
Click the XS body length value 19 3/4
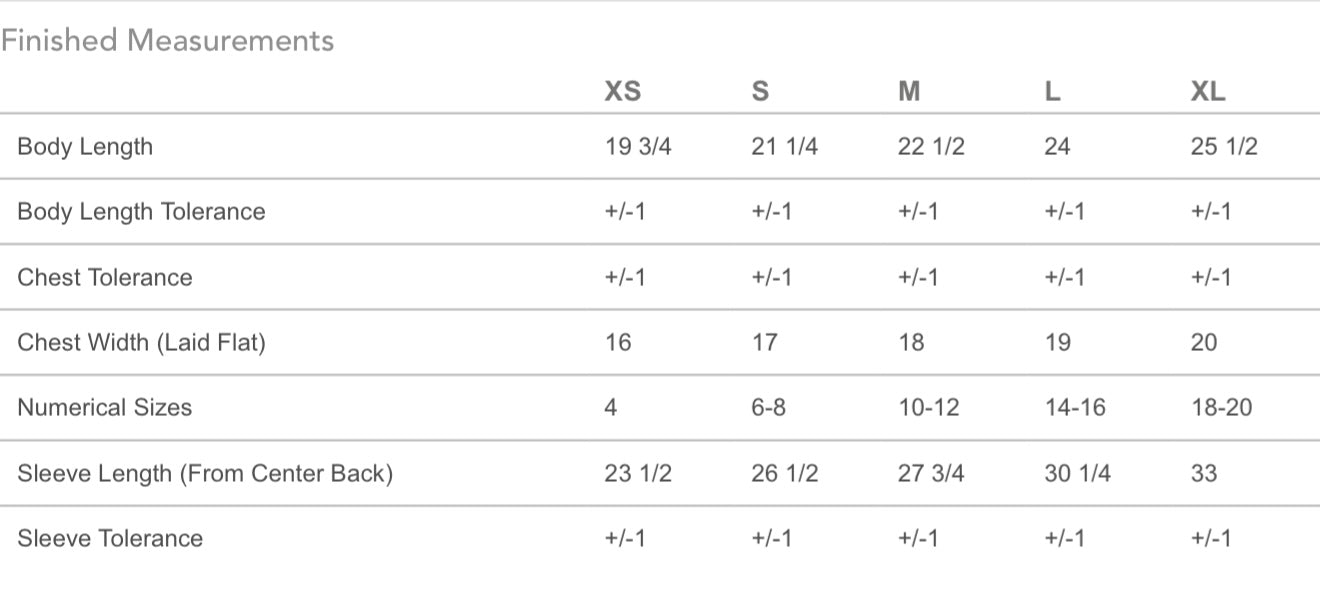[638, 147]
